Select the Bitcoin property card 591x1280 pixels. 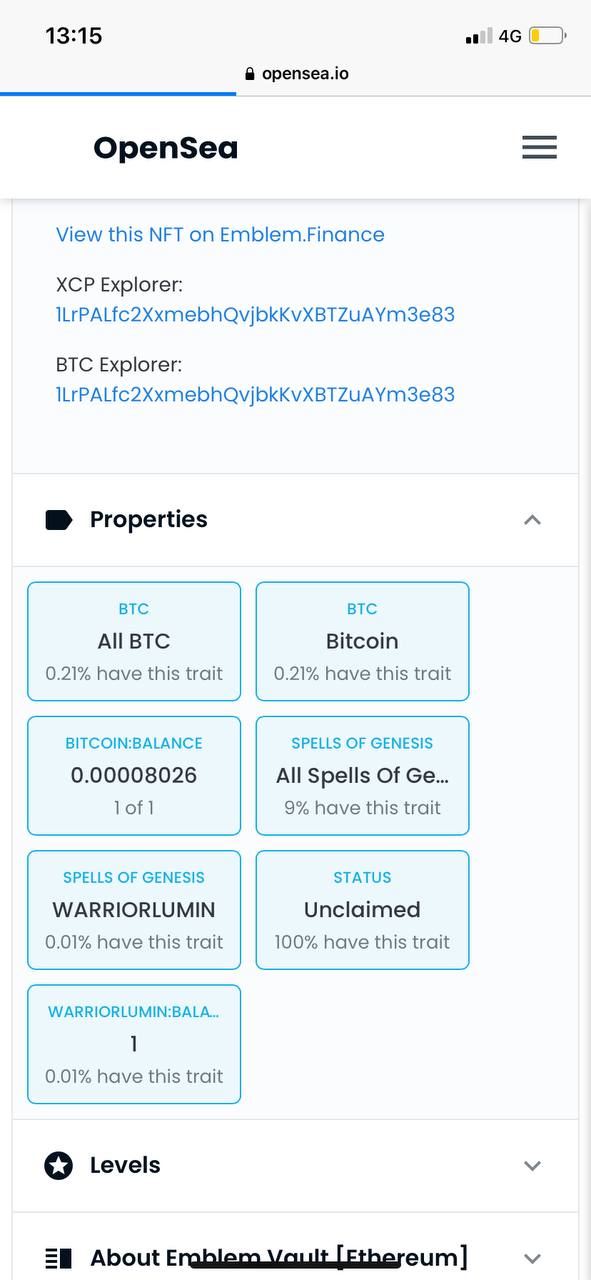point(362,641)
